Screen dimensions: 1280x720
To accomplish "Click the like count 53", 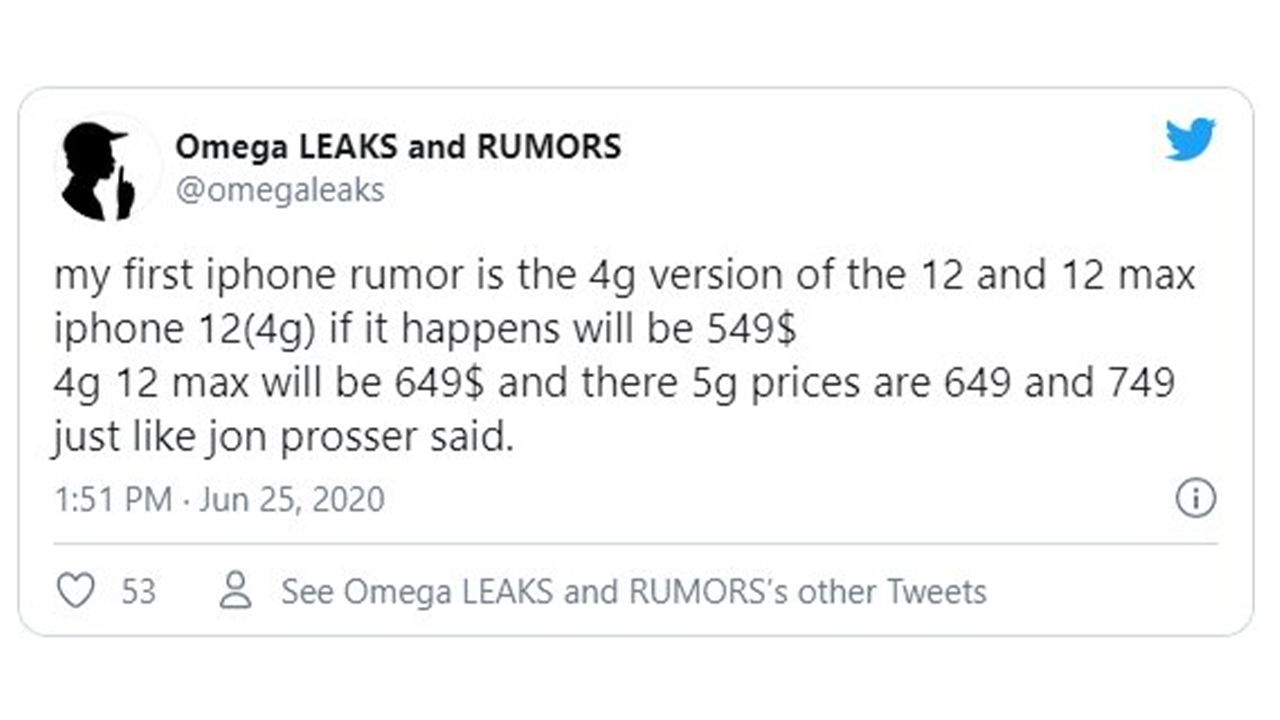I will tap(139, 591).
